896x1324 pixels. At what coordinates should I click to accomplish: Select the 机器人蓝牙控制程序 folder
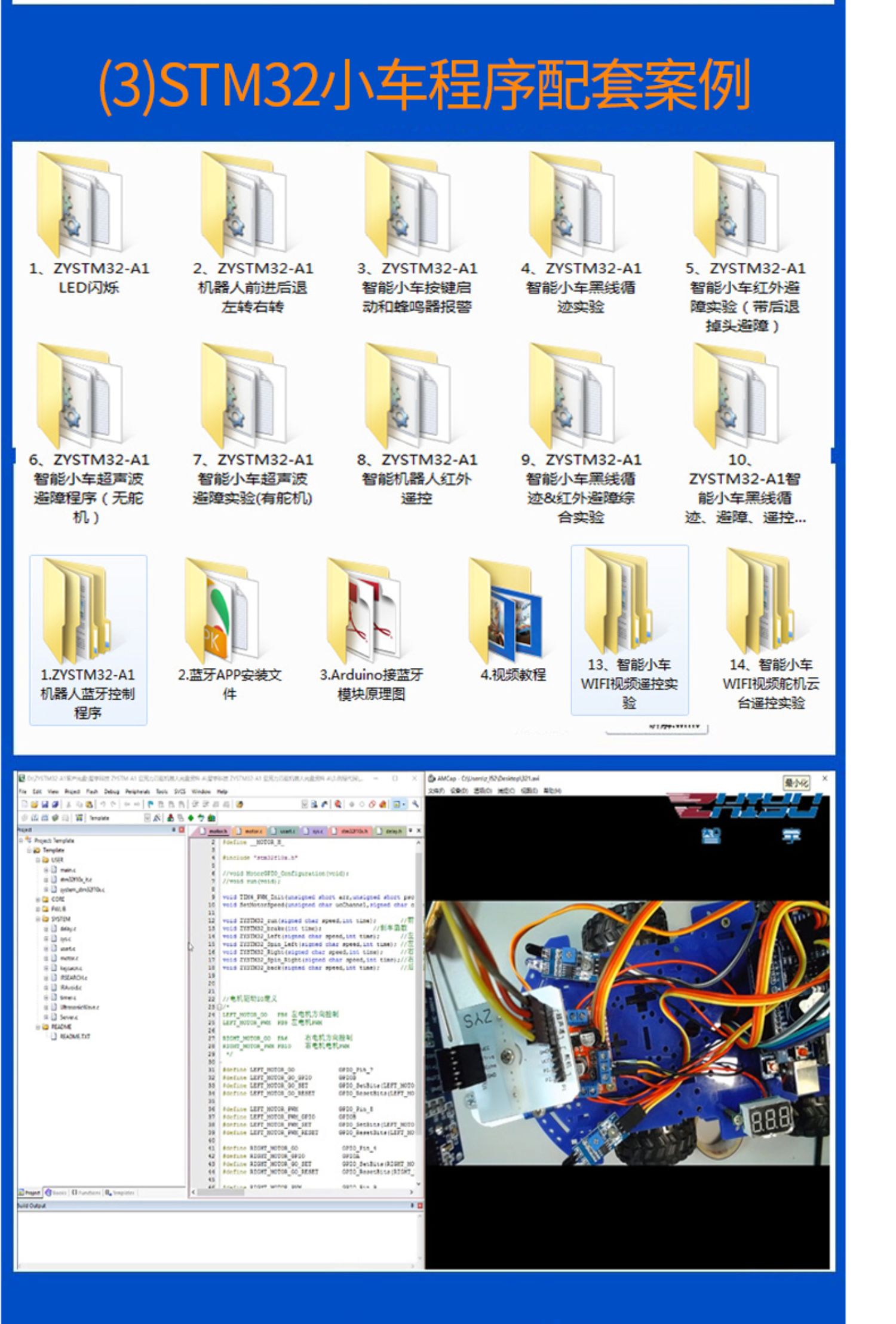point(88,639)
